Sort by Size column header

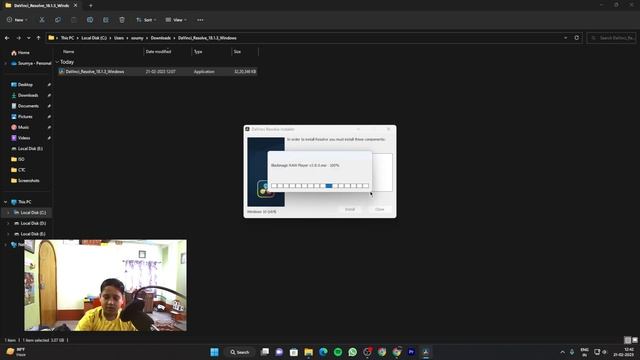(237, 51)
